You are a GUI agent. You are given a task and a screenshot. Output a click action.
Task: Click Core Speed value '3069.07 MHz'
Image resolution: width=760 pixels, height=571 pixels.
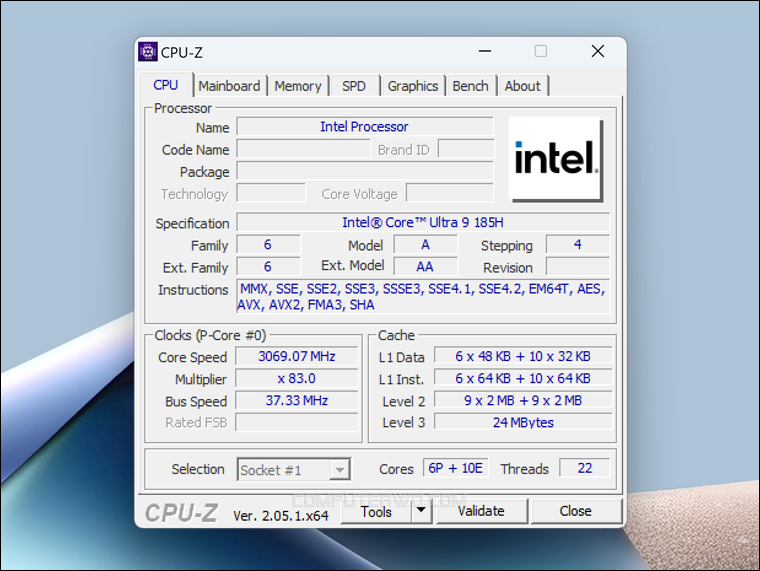click(297, 357)
